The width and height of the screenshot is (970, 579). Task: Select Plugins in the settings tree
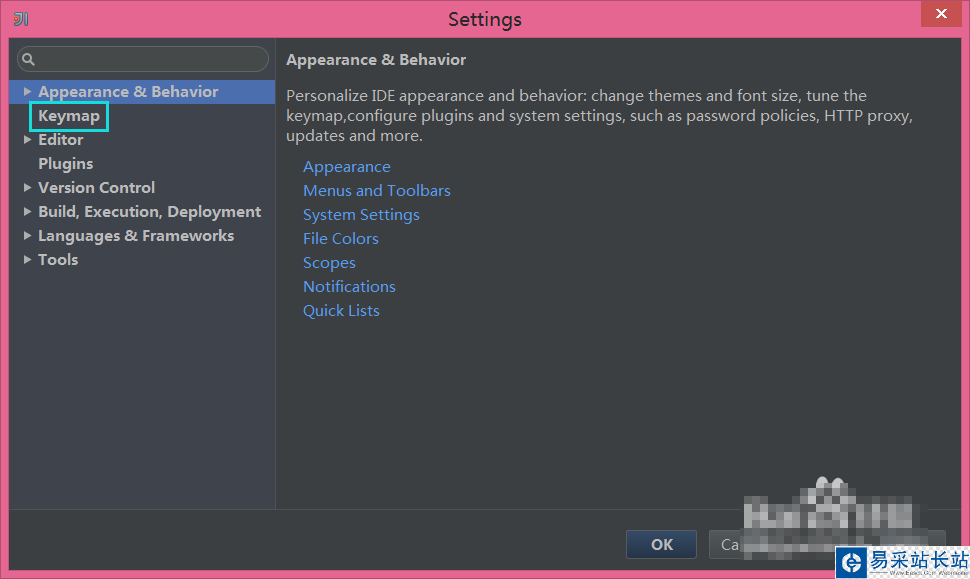click(x=65, y=164)
